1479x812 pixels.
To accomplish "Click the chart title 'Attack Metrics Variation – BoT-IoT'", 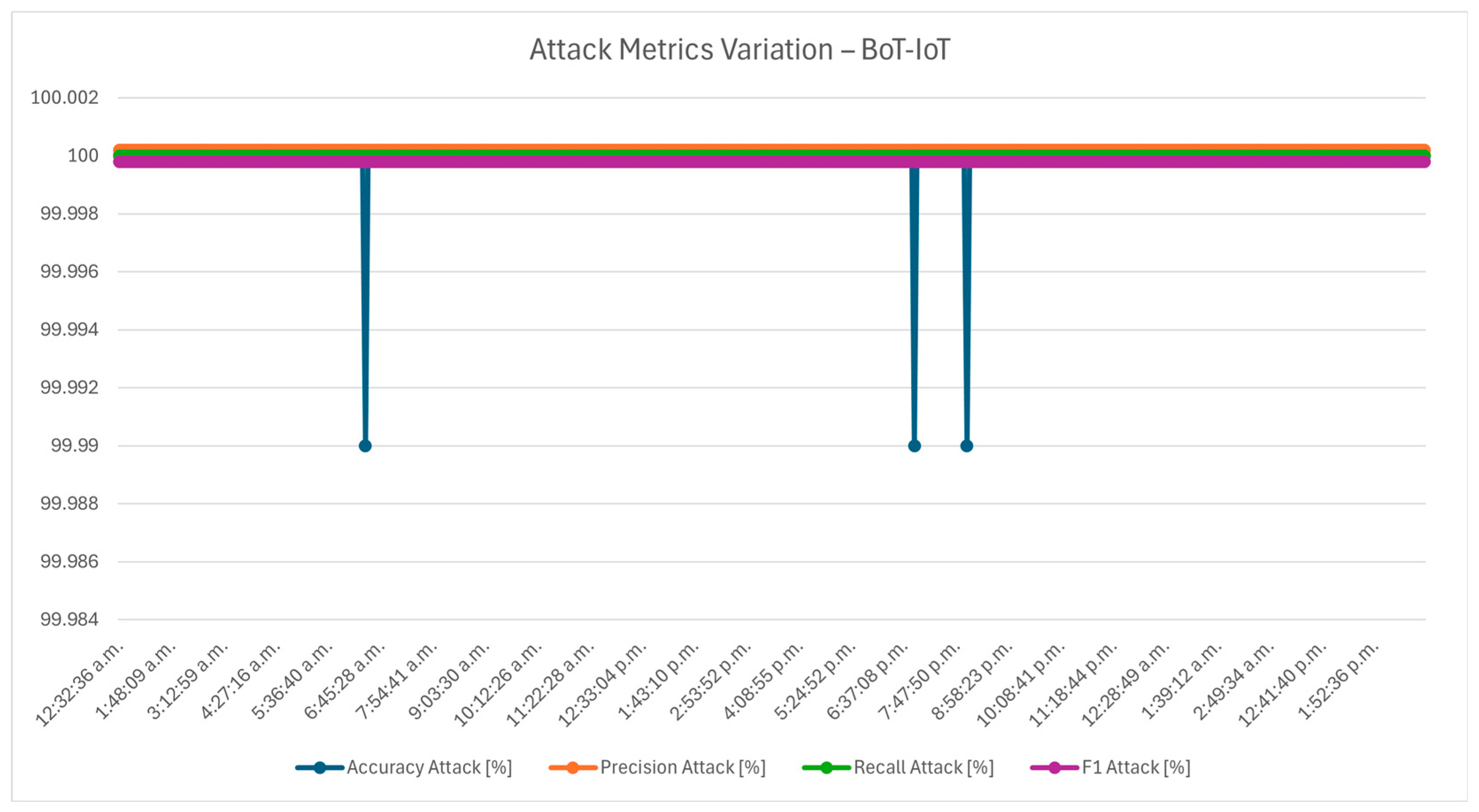I will click(x=740, y=50).
